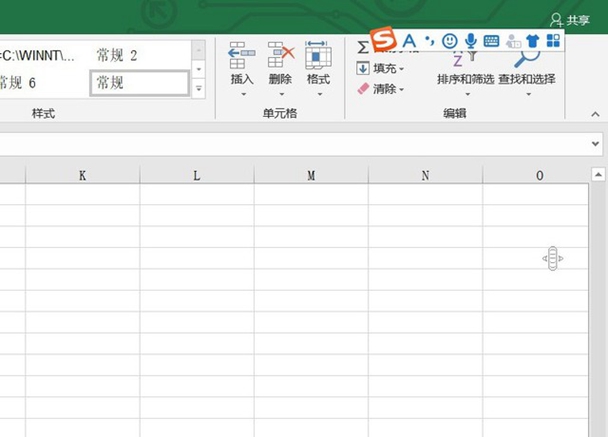The image size is (608, 437).
Task: Open the Sogou toolbox grid icon
Action: pos(553,41)
